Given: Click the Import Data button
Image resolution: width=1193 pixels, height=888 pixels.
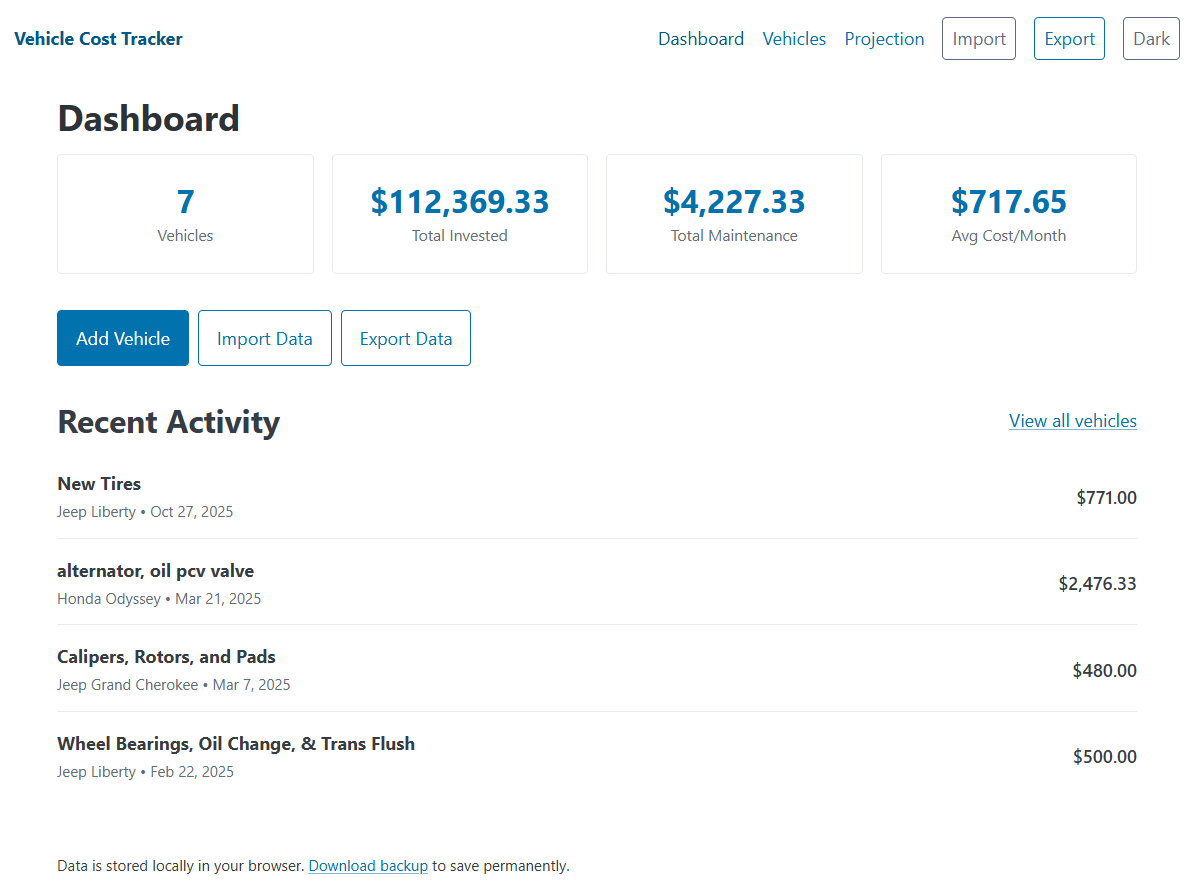Looking at the screenshot, I should click(264, 337).
